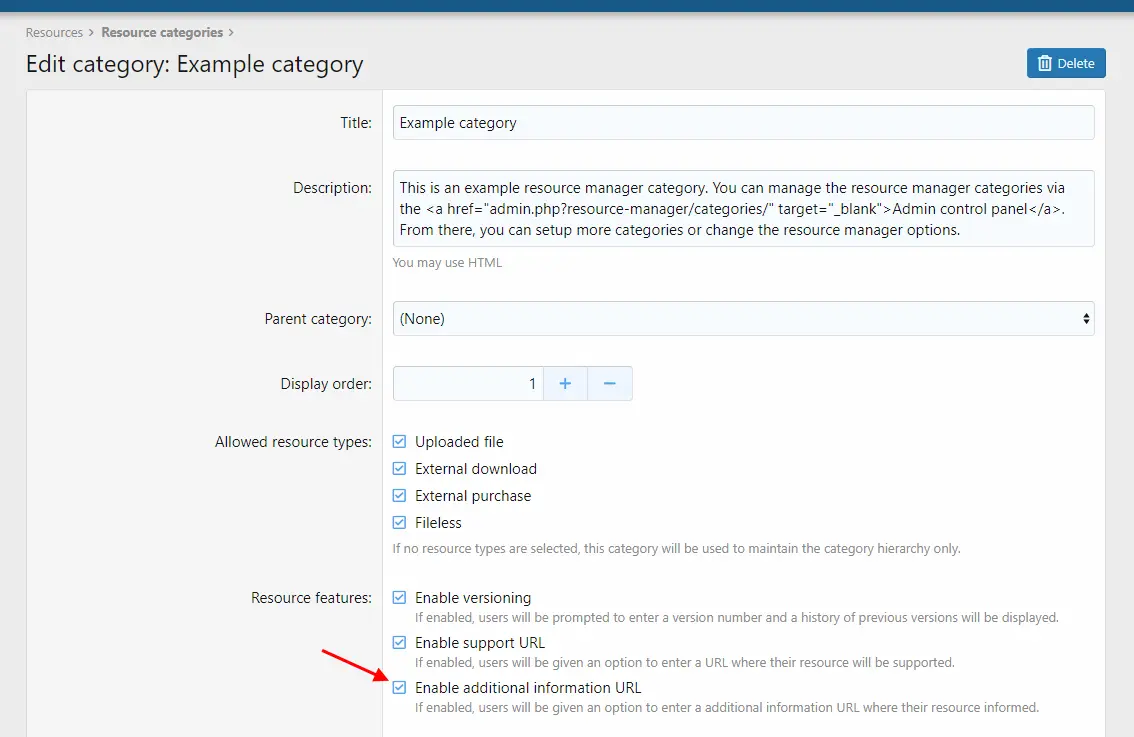This screenshot has height=737, width=1134.
Task: Uncheck the Fileless resource type
Action: click(x=399, y=522)
